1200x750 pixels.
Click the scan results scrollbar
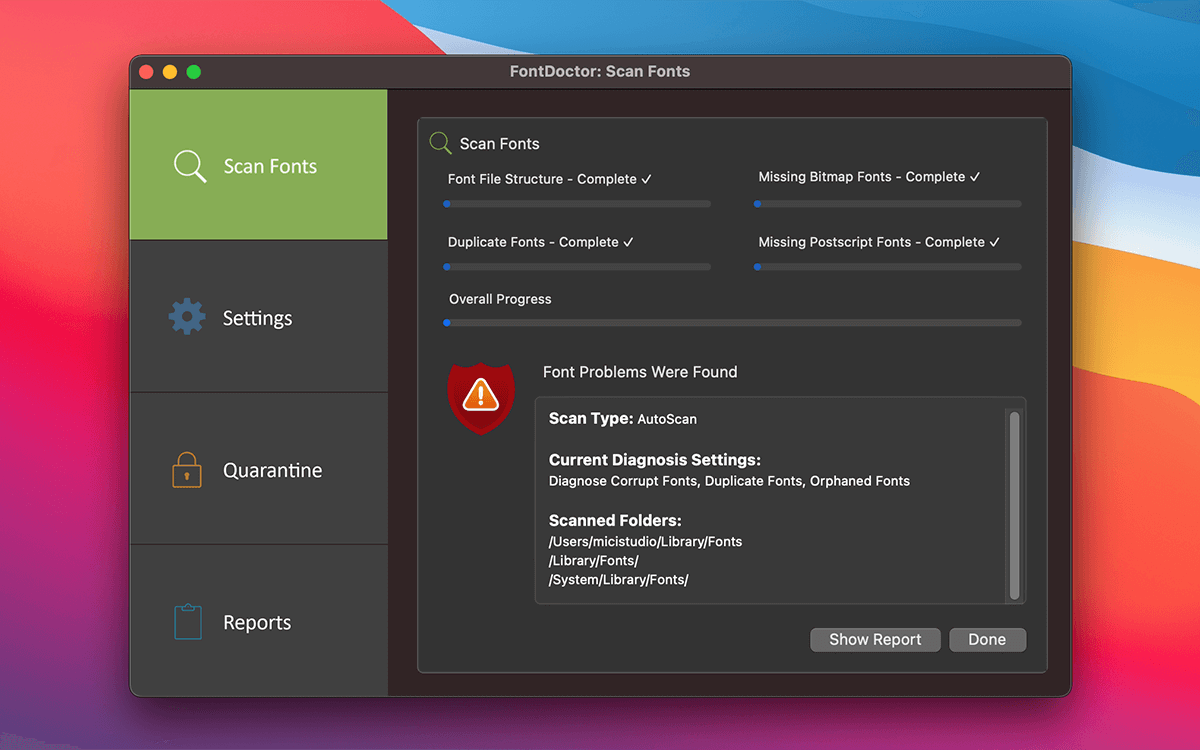point(1014,505)
